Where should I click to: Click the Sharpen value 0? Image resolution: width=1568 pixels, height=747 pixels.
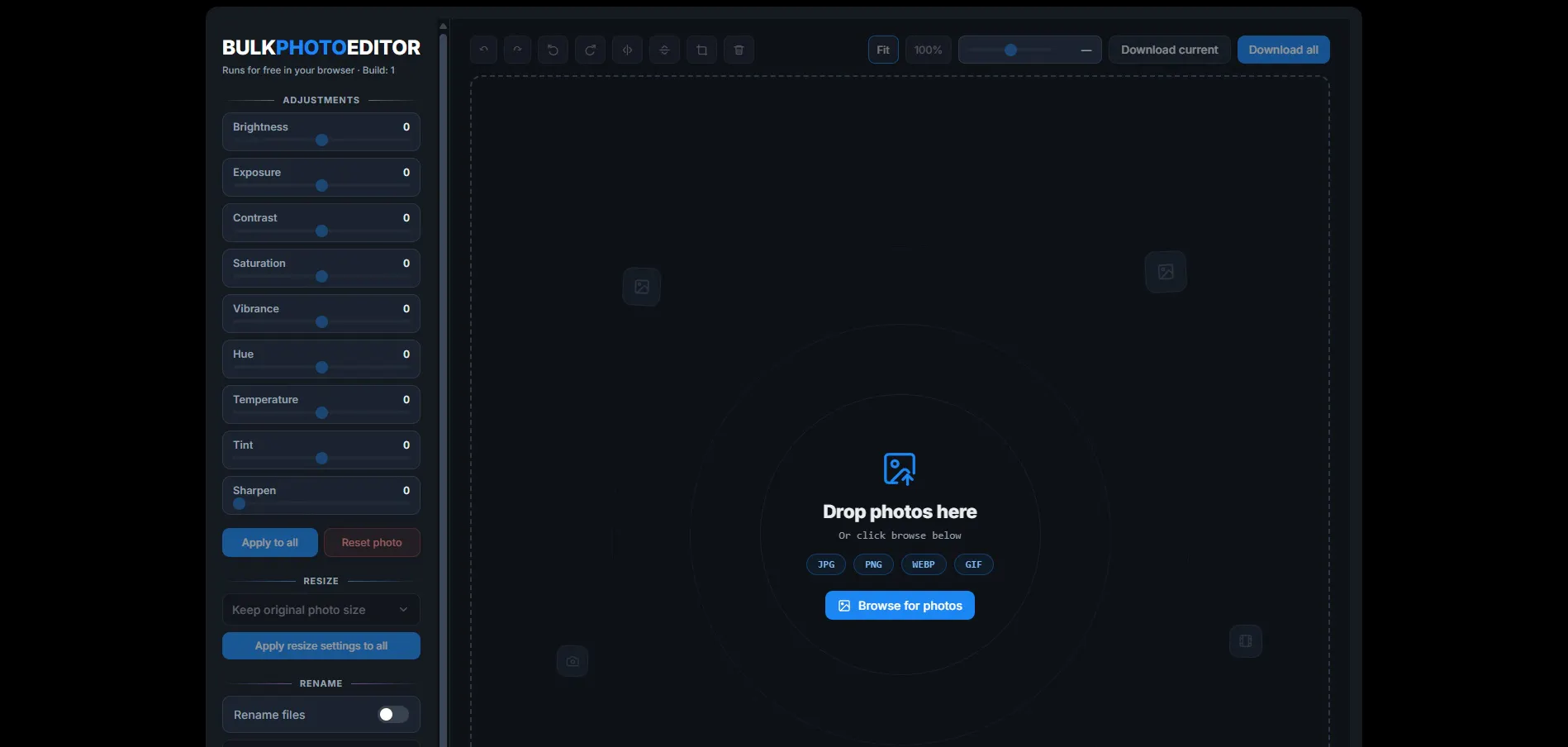pos(406,491)
